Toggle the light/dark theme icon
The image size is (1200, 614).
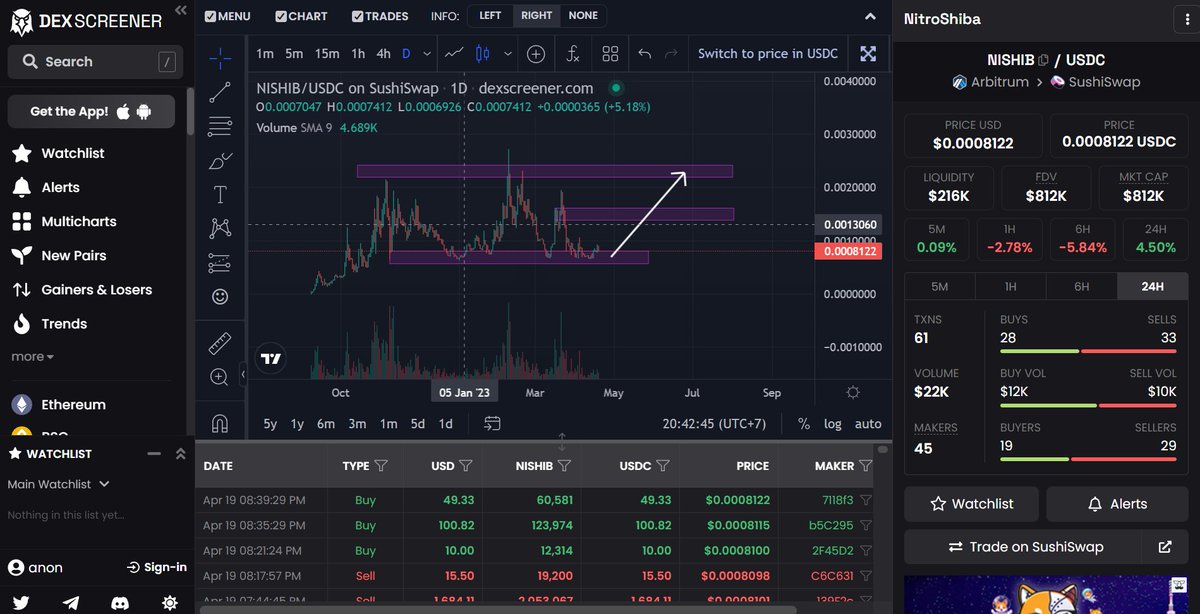(x=170, y=603)
